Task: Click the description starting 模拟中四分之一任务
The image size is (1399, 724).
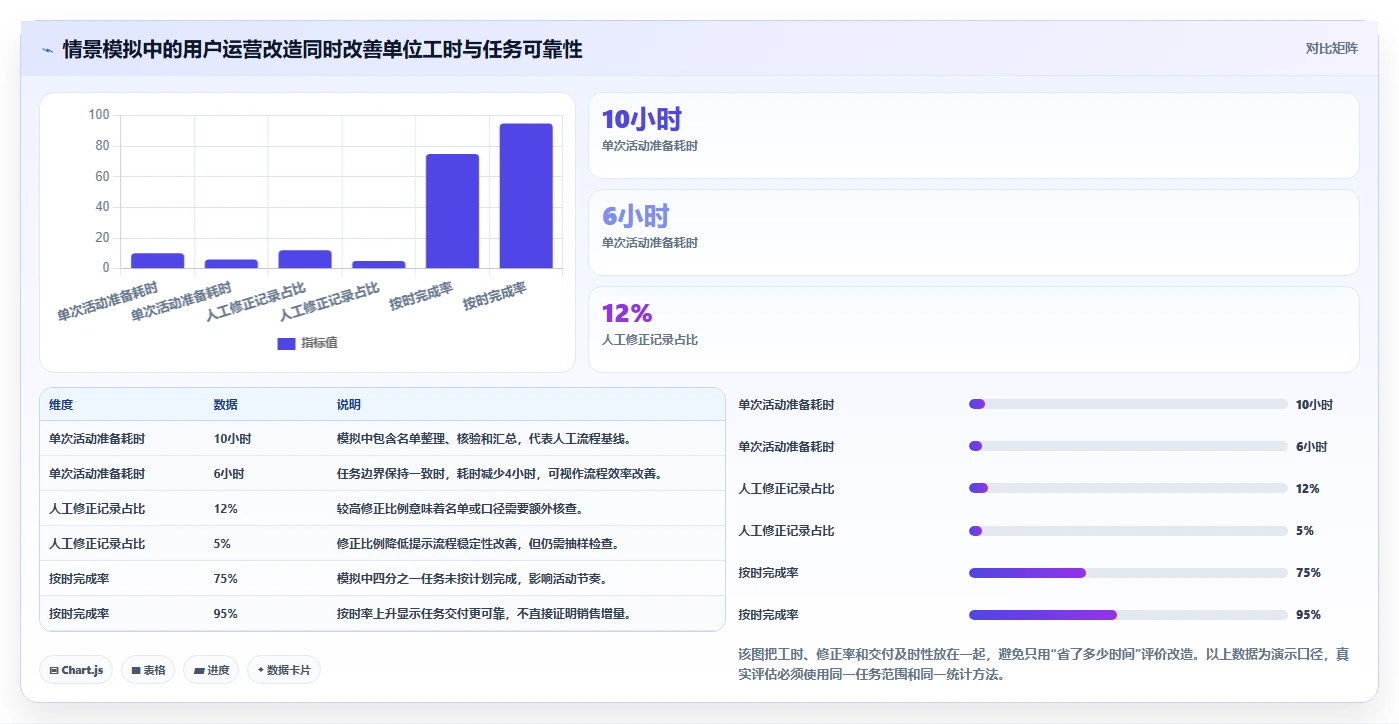Action: [x=471, y=579]
